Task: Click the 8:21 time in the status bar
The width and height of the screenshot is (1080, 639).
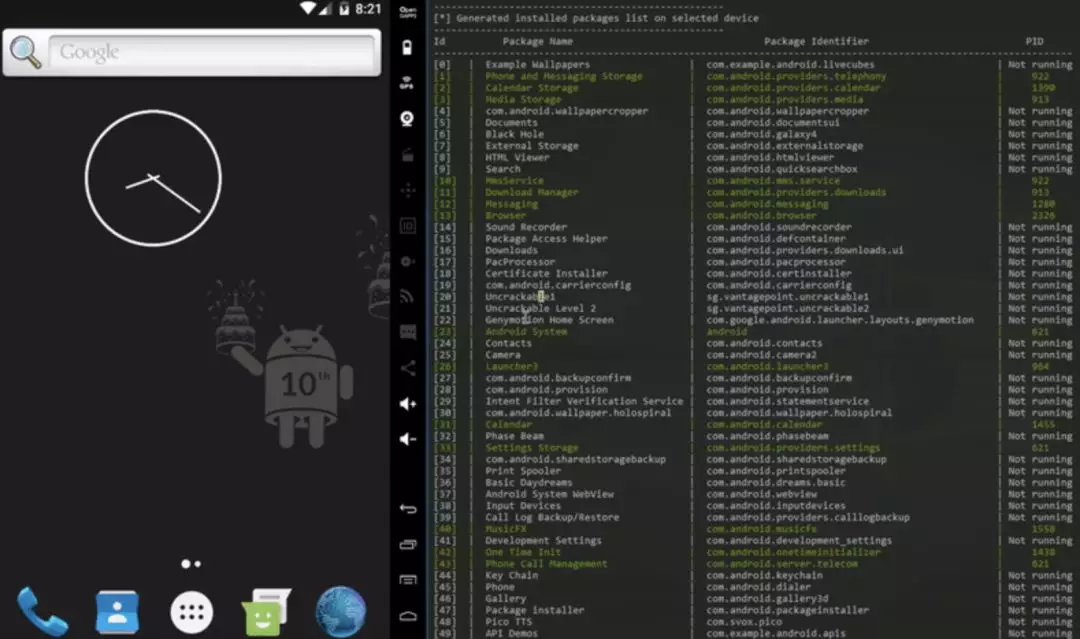Action: click(368, 9)
